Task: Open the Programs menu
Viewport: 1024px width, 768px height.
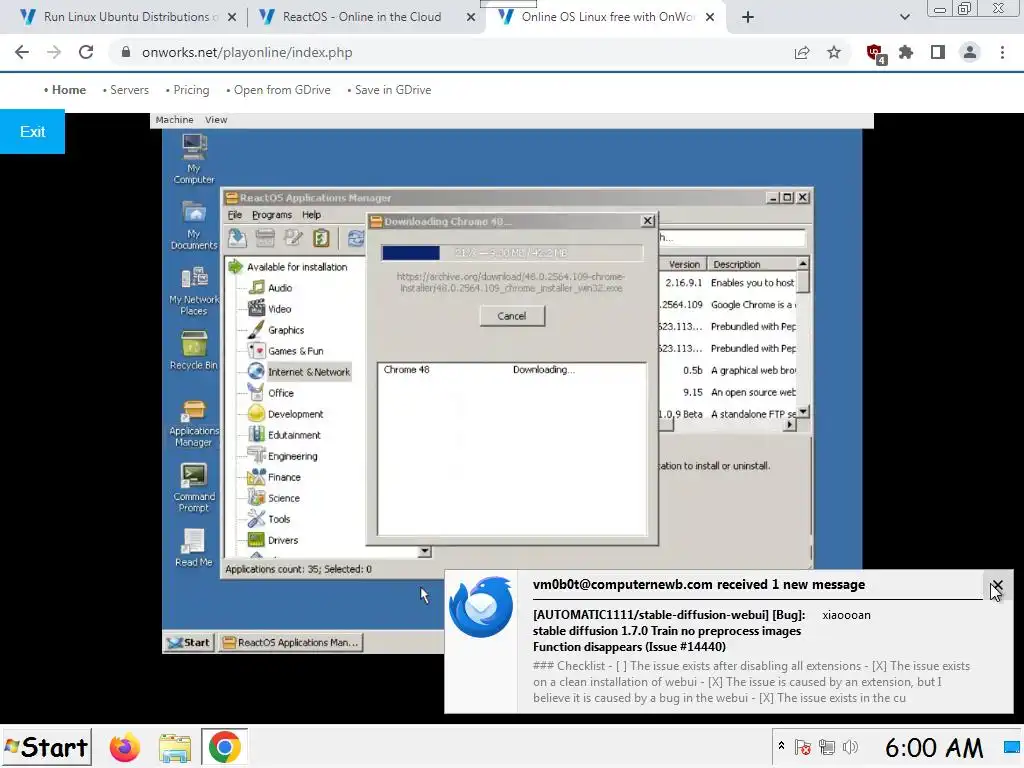Action: click(x=272, y=215)
